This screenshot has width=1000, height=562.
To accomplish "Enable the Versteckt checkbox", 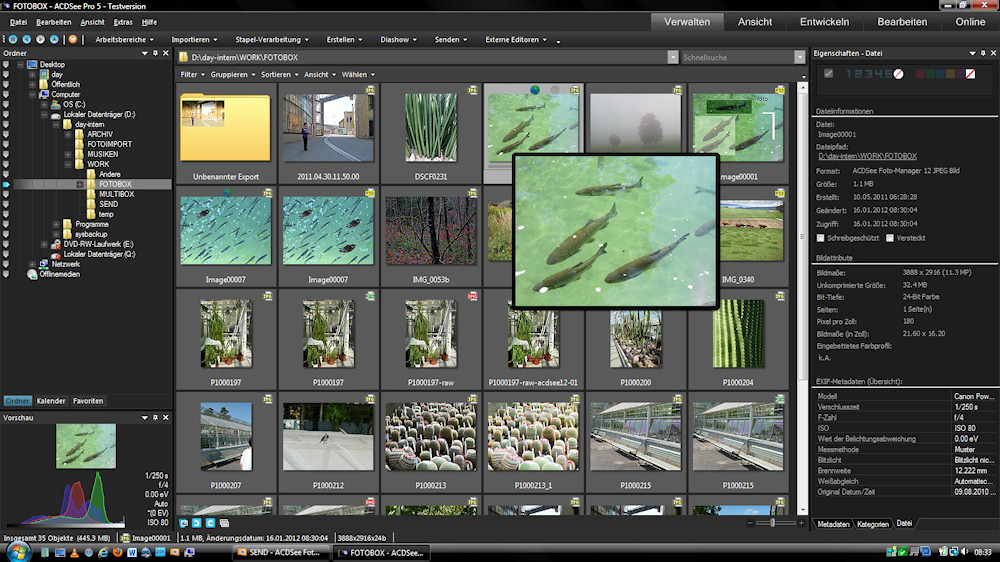I will point(889,238).
